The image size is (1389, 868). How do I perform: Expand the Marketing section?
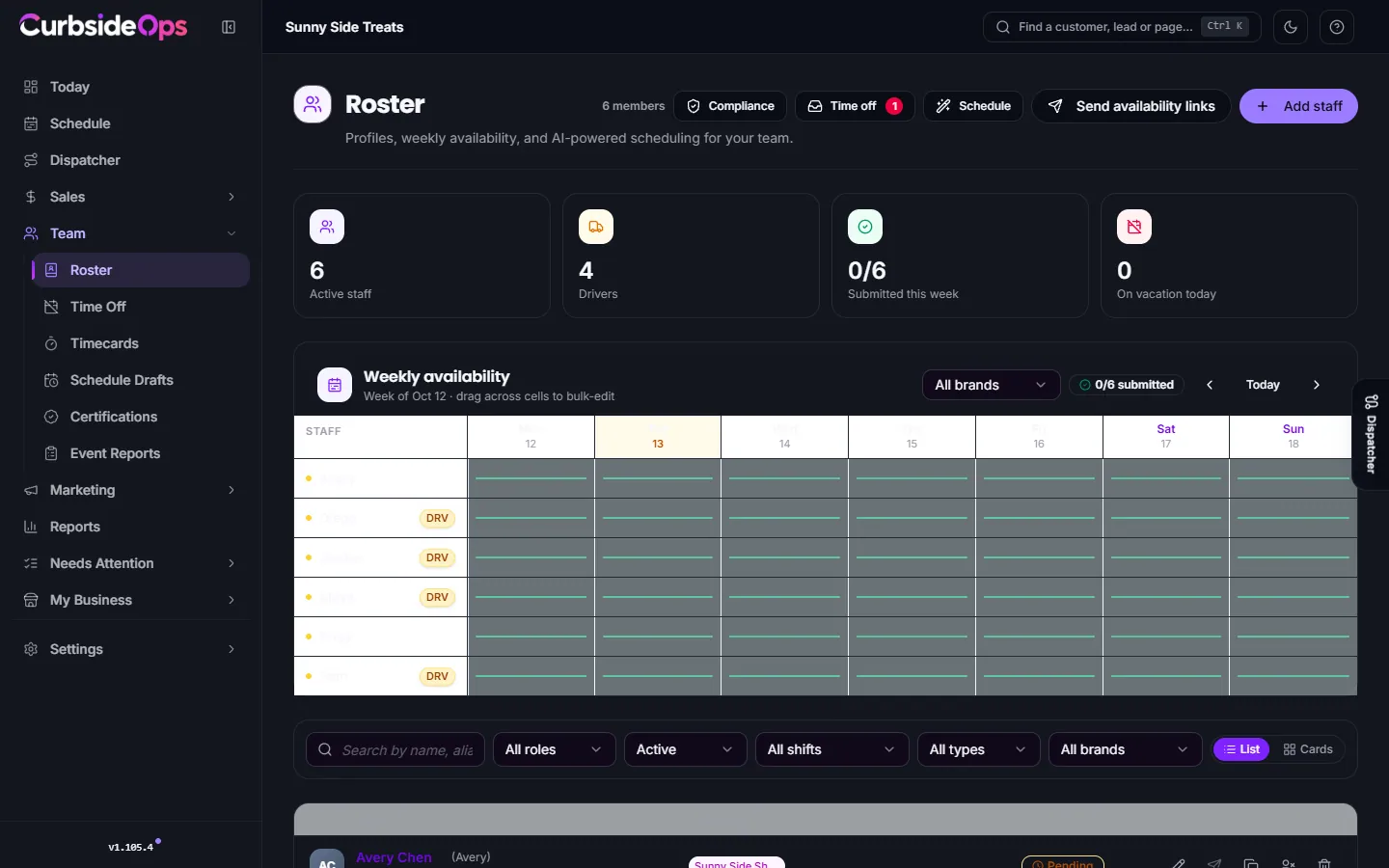pos(131,490)
